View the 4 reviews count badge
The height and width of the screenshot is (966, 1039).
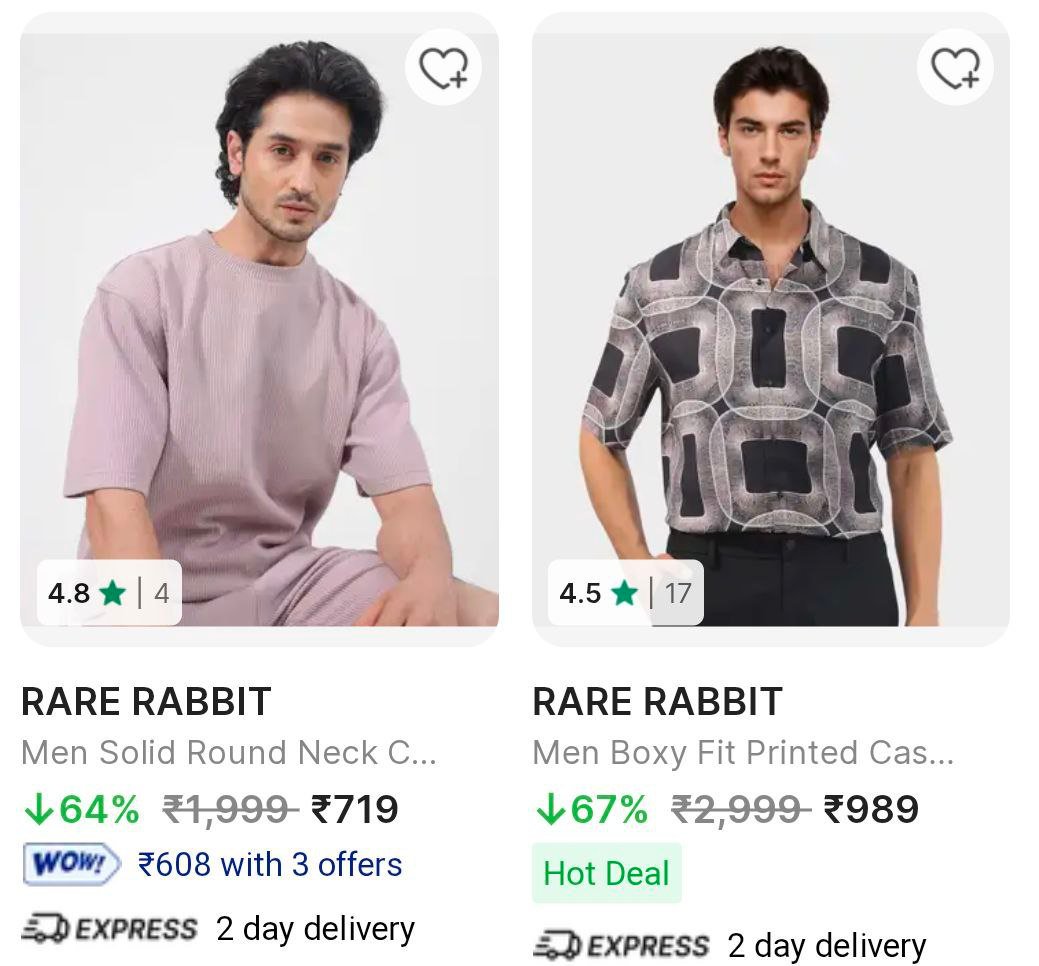coord(161,593)
